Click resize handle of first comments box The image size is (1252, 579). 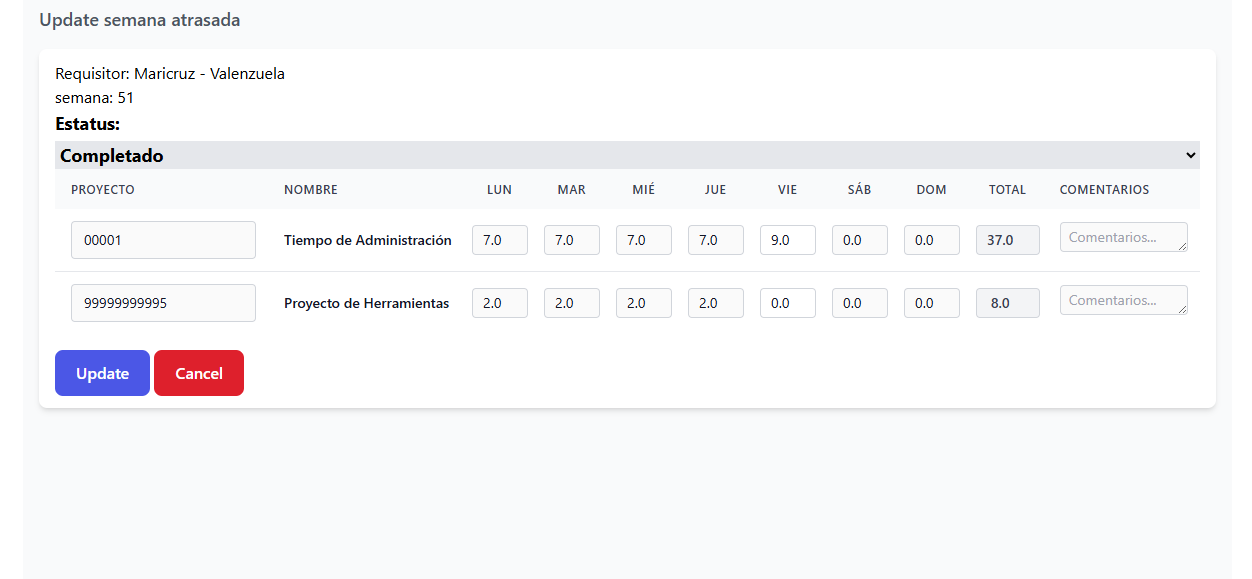point(1183,247)
